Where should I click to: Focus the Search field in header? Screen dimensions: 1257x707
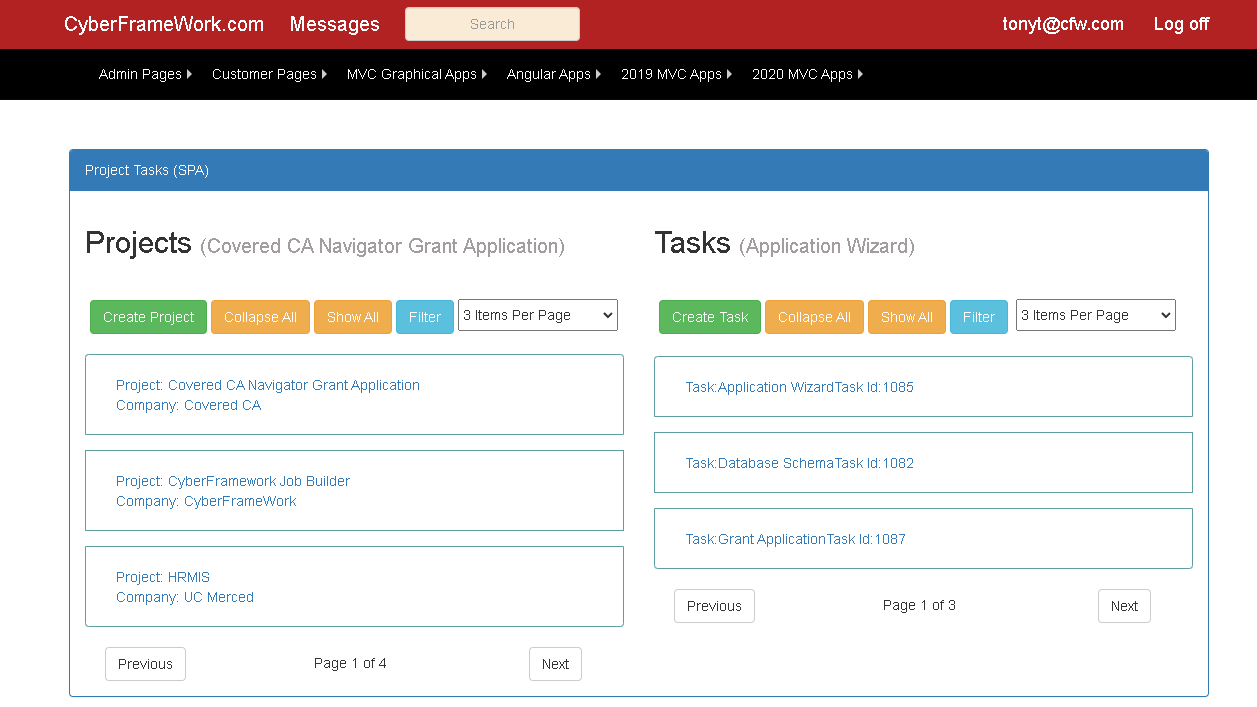[492, 24]
